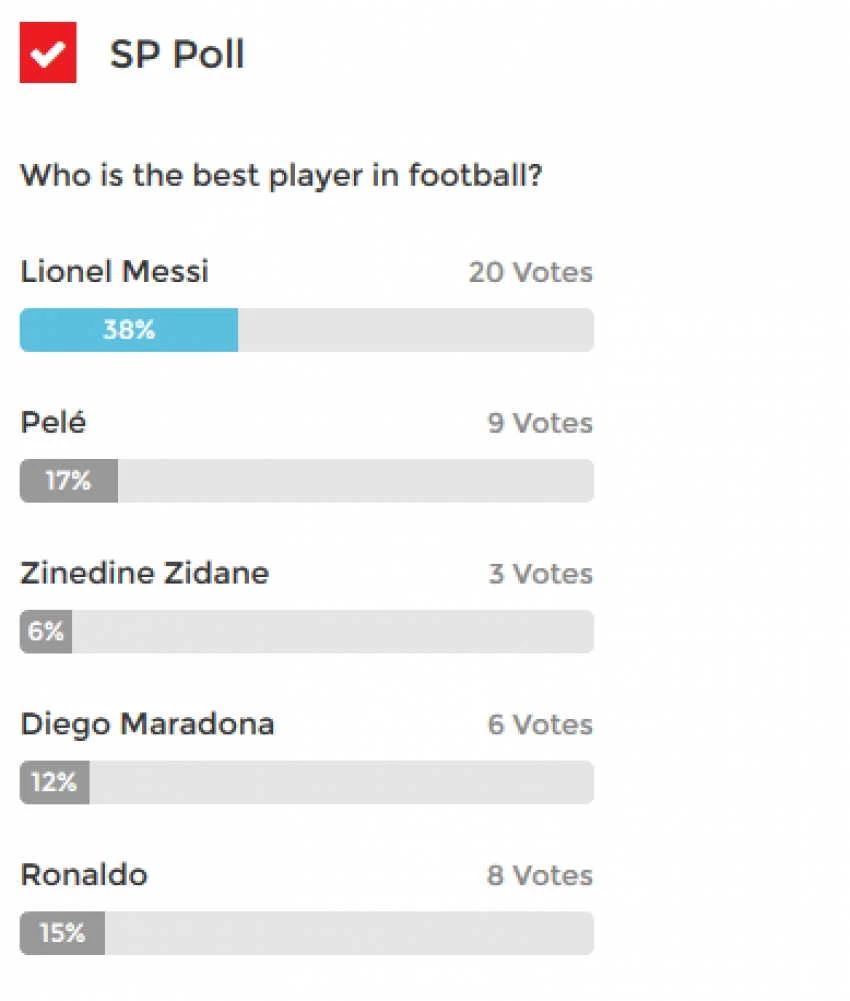Click the 15% bar for Ronaldo
Viewport: 850px width, 1001px height.
tap(63, 933)
